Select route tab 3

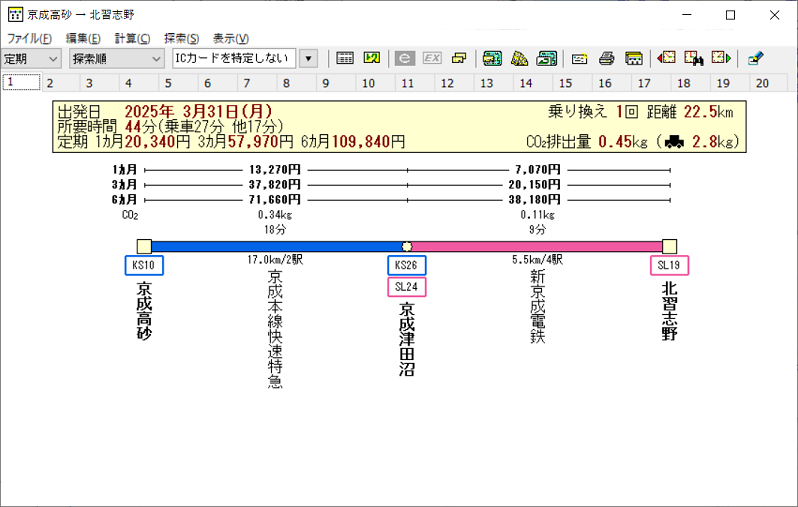click(99, 83)
